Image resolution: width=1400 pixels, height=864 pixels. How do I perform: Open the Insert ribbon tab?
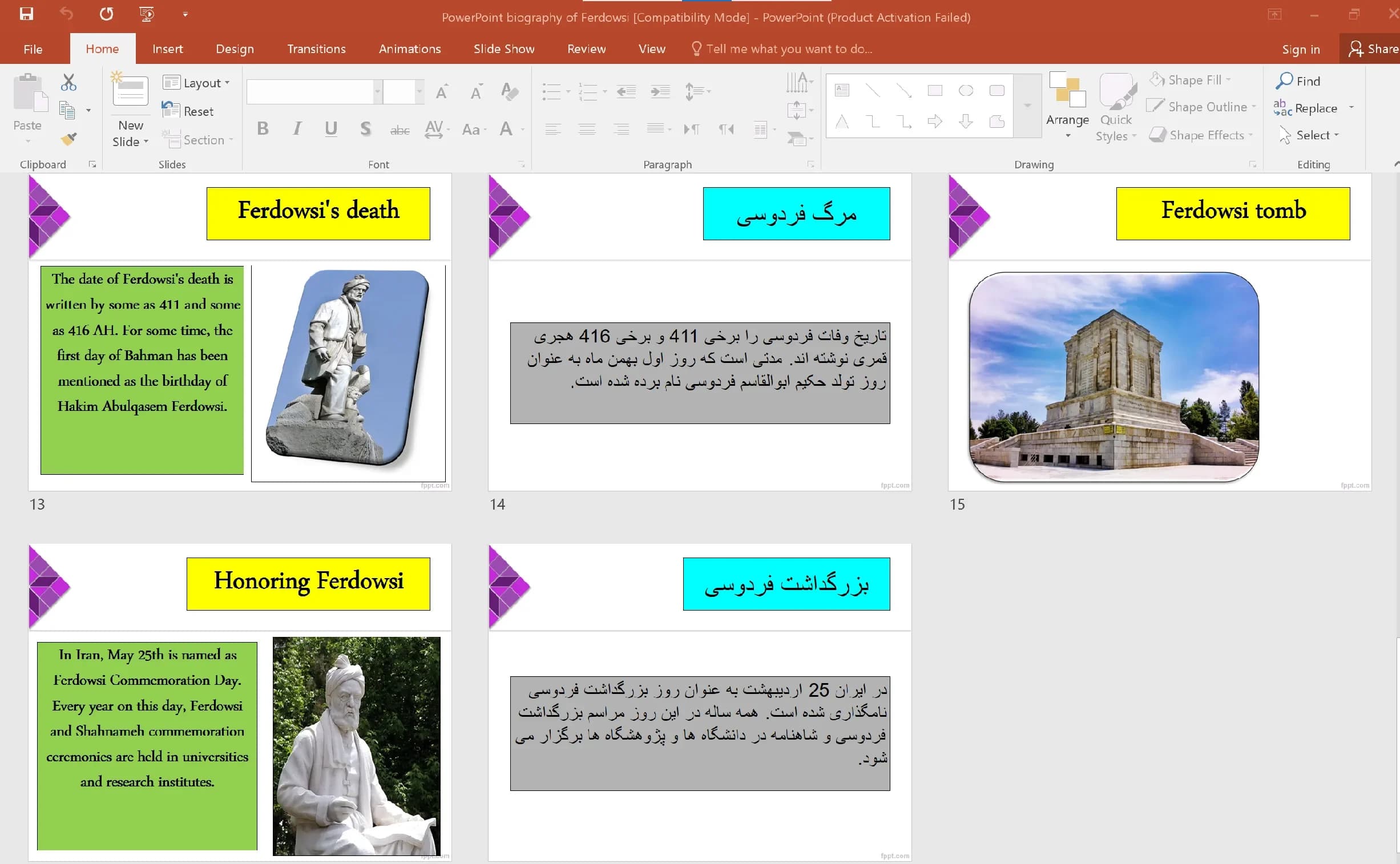167,49
